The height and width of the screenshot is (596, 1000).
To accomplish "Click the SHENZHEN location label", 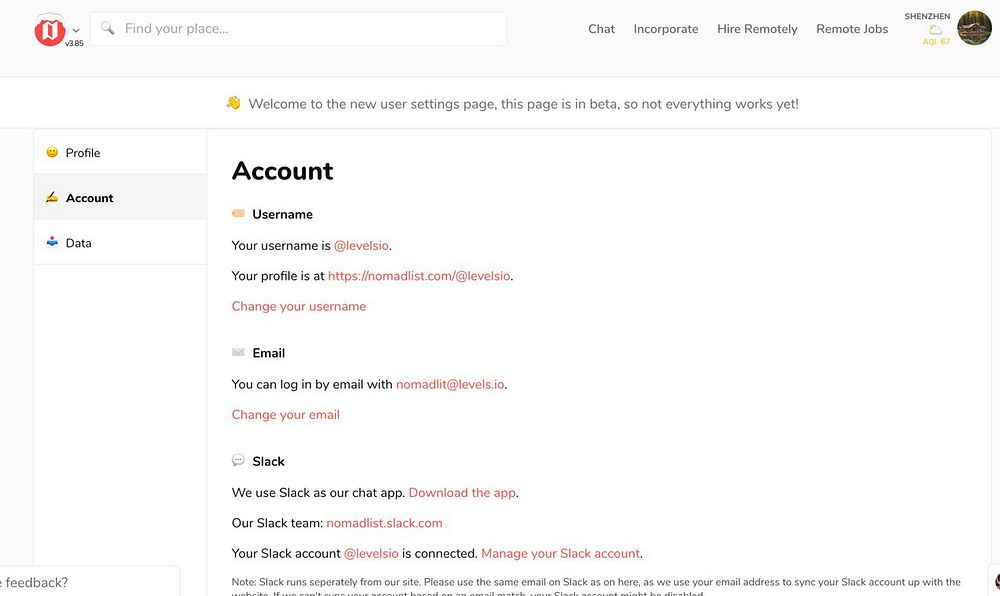I will pos(927,17).
